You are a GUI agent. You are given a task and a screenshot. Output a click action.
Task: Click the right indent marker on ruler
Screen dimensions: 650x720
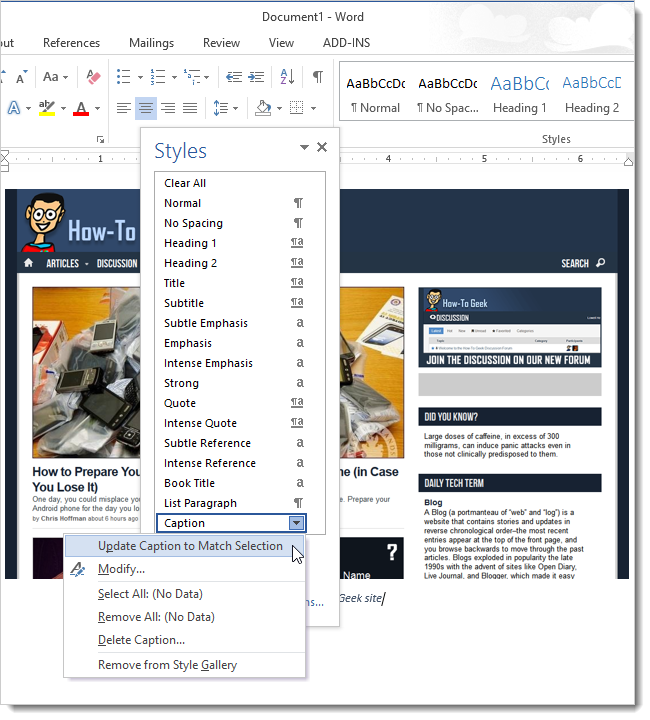pos(628,161)
